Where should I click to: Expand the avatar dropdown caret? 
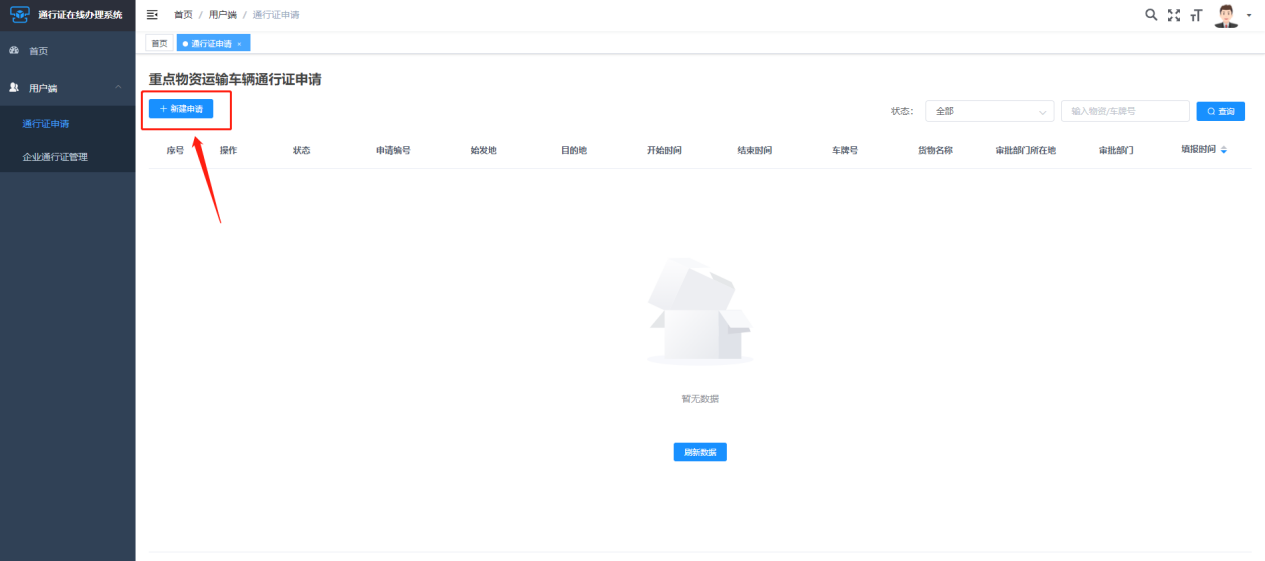tap(1249, 16)
